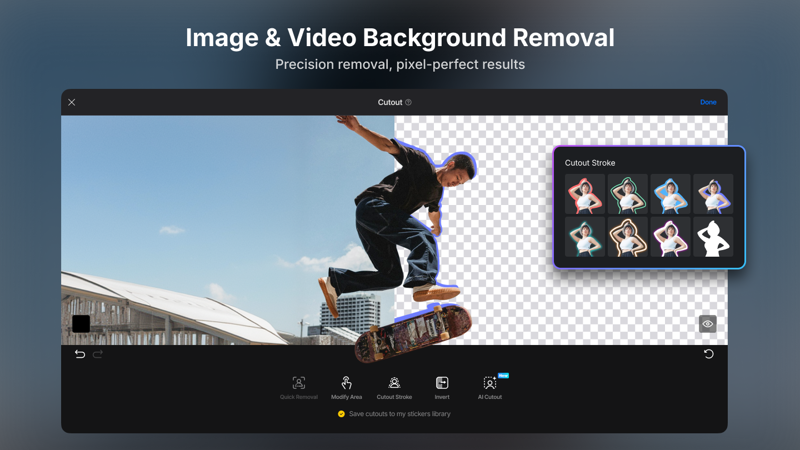Click the New badge on AI Cutout

[x=503, y=376]
